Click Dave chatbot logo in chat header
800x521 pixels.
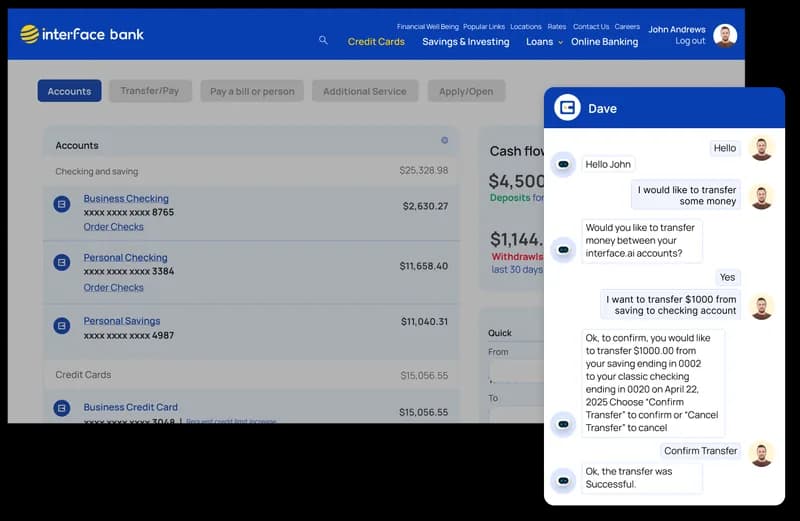(x=567, y=108)
